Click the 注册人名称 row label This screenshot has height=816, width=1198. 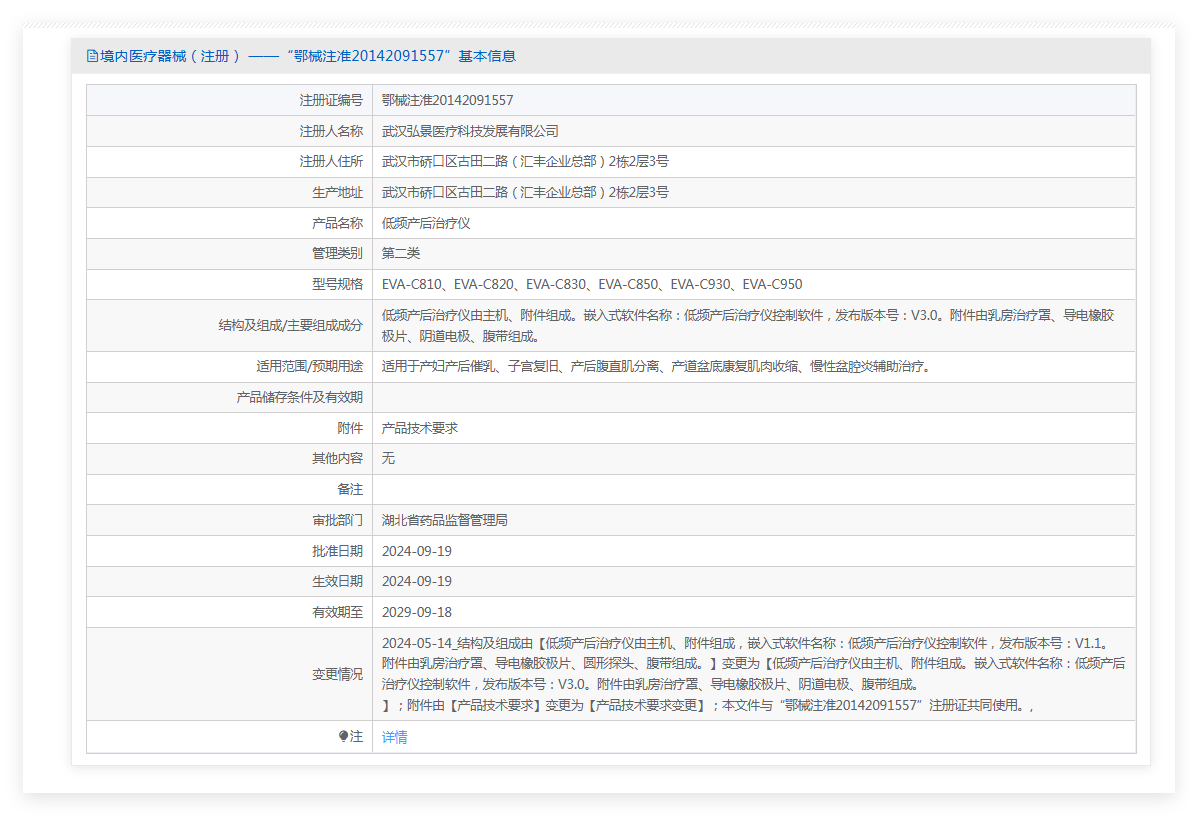(x=331, y=131)
